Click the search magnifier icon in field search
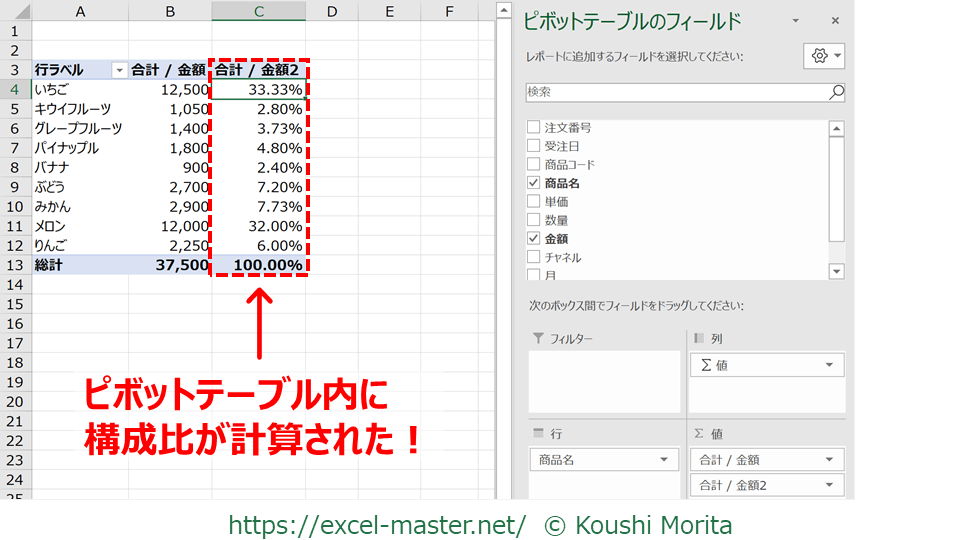 tap(836, 92)
